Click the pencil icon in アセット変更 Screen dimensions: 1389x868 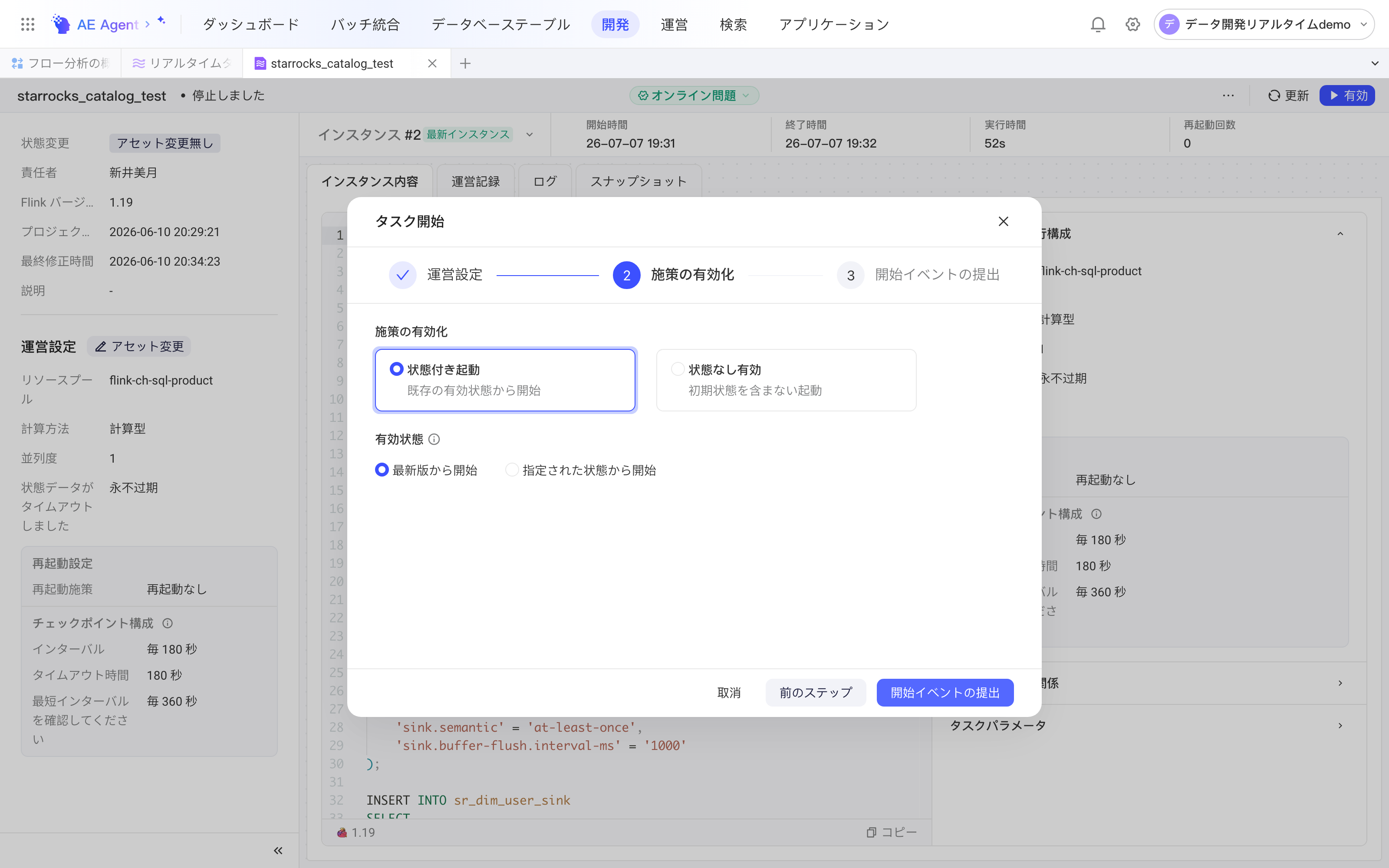[x=100, y=346]
